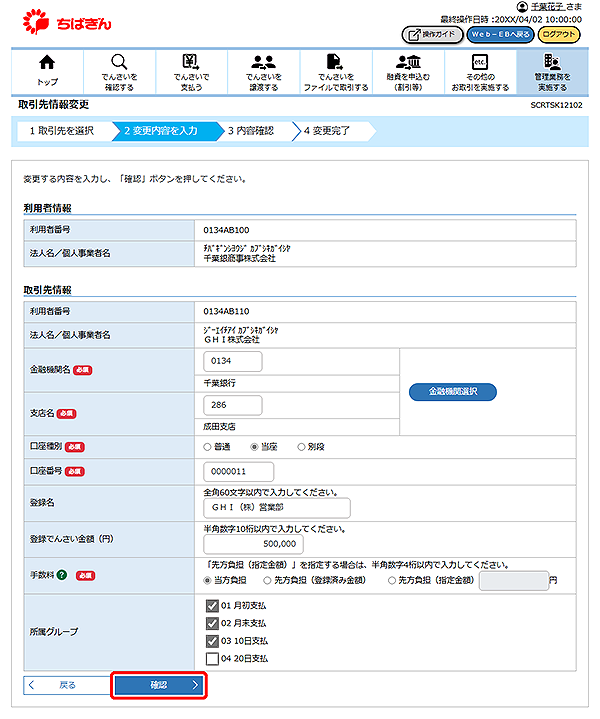The height and width of the screenshot is (719, 600).
Task: Open でんさいで支払う menu
Action: pyautogui.click(x=191, y=72)
